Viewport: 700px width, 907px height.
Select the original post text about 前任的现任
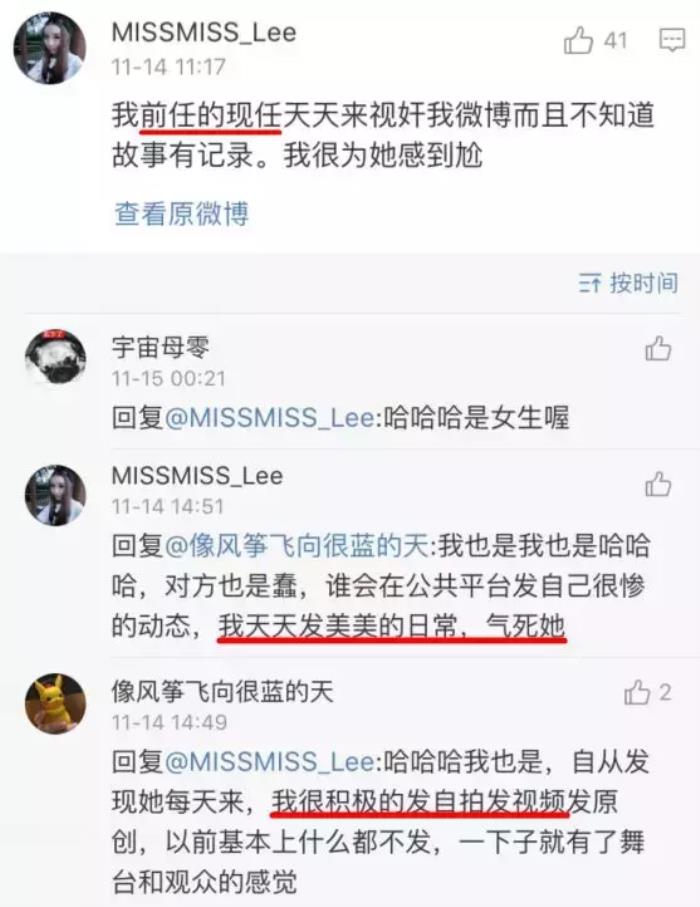coord(383,135)
